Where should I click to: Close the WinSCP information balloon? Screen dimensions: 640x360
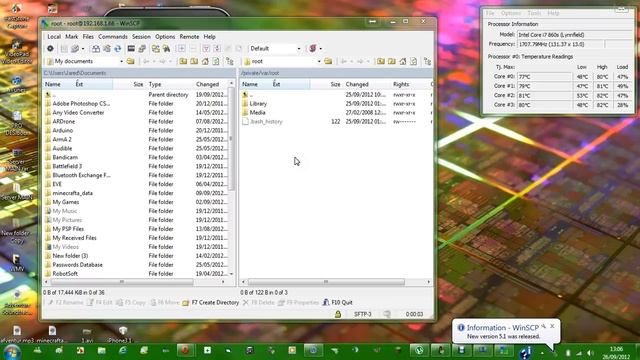[552, 326]
